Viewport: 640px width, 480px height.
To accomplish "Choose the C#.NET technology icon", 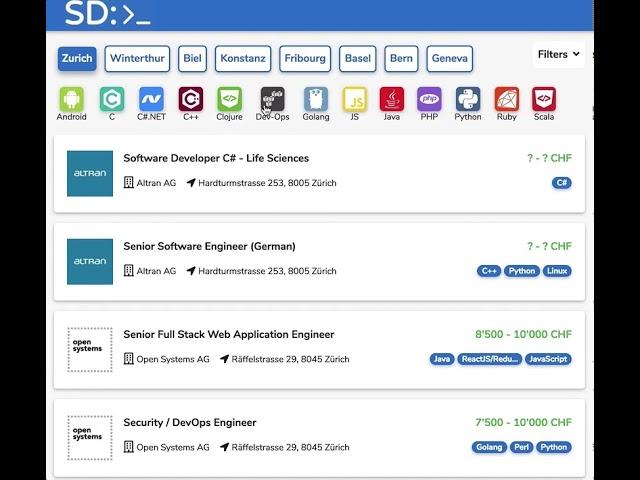I will click(151, 99).
